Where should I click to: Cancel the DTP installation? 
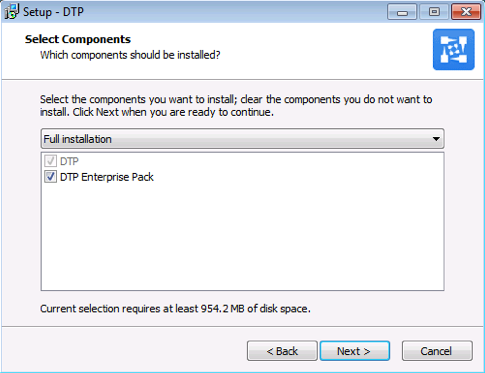[x=437, y=351]
